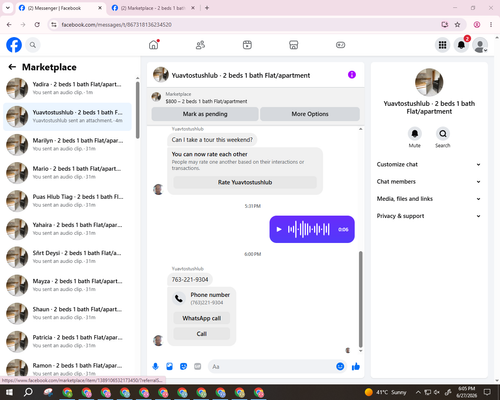500x400 pixels.
Task: Click the back arrow next to Marketplace
Action: pos(12,67)
